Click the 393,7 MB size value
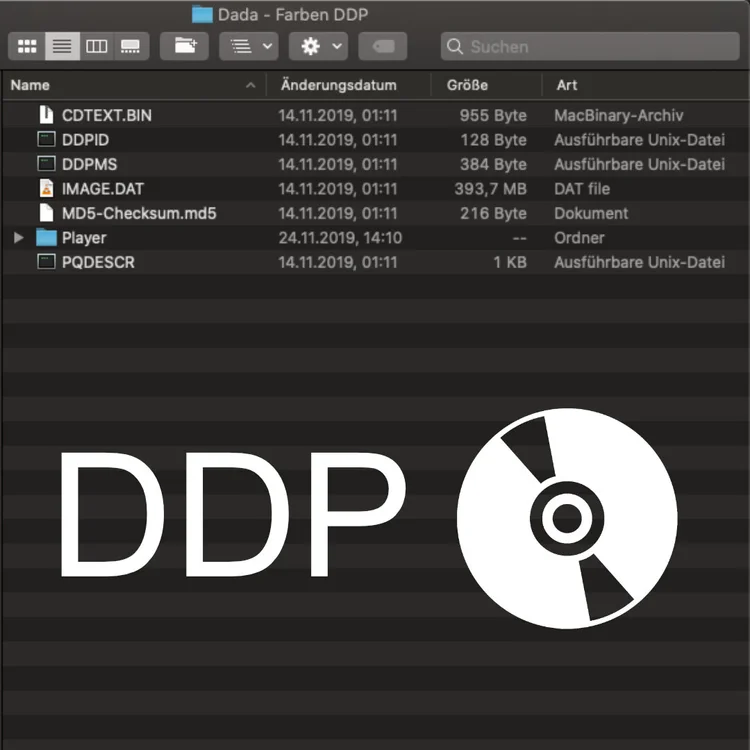This screenshot has height=750, width=750. click(491, 189)
